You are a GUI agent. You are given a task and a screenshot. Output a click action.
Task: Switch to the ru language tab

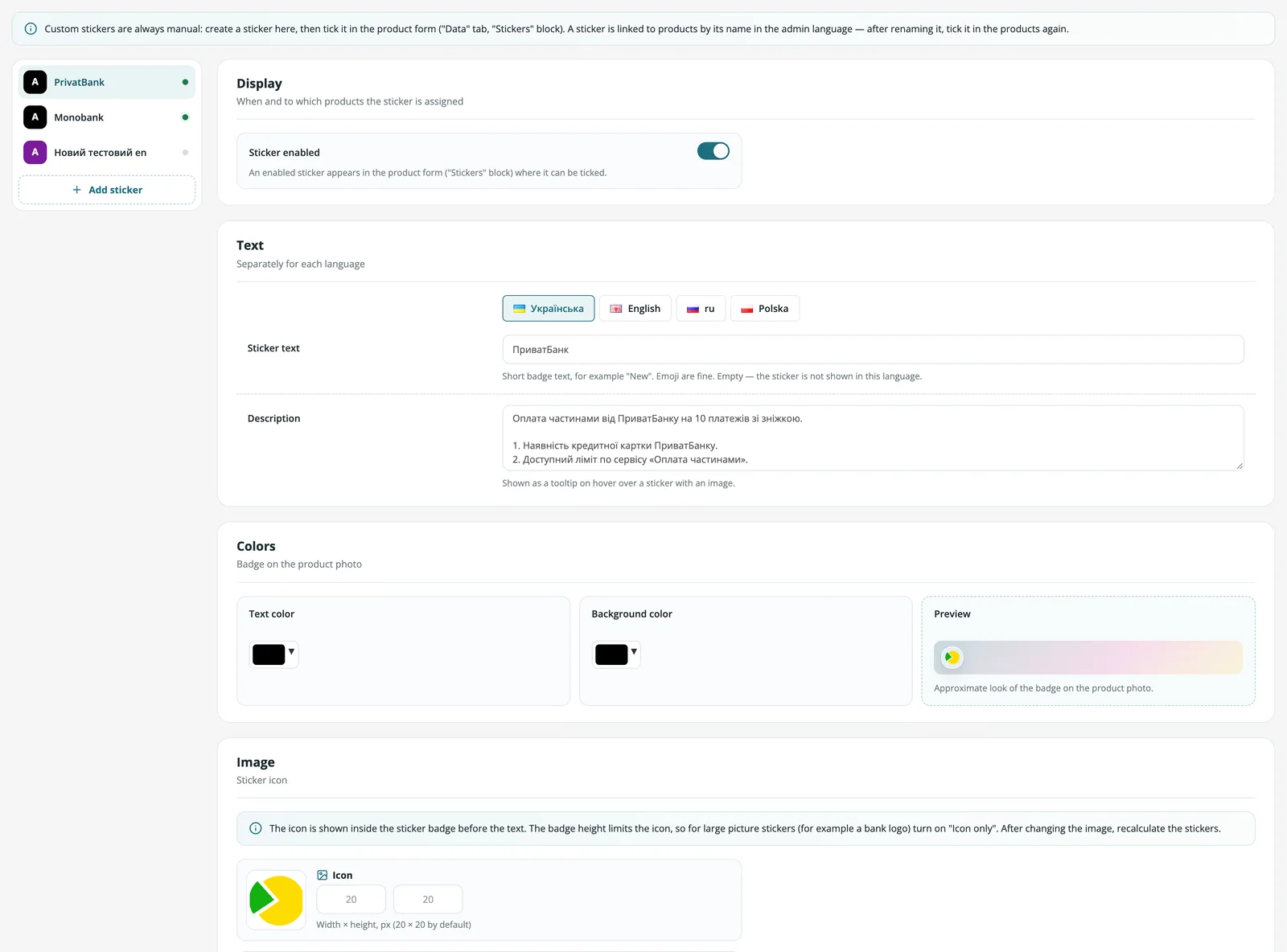click(x=701, y=309)
